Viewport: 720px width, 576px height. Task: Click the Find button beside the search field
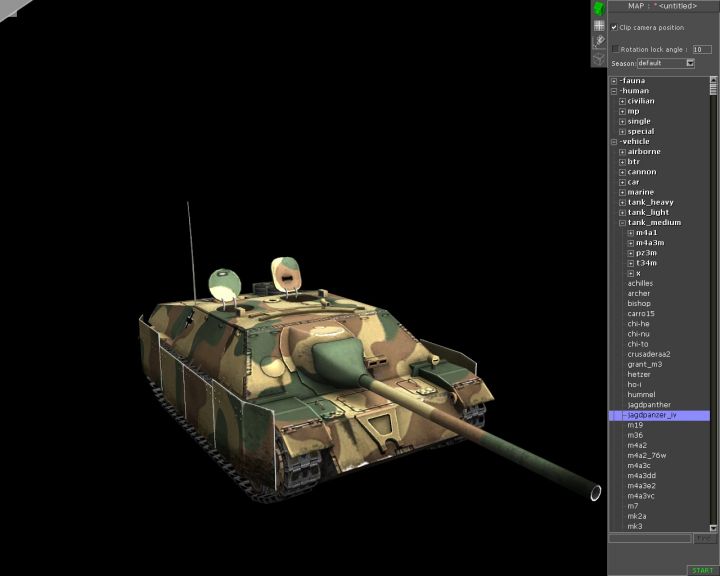(x=706, y=539)
